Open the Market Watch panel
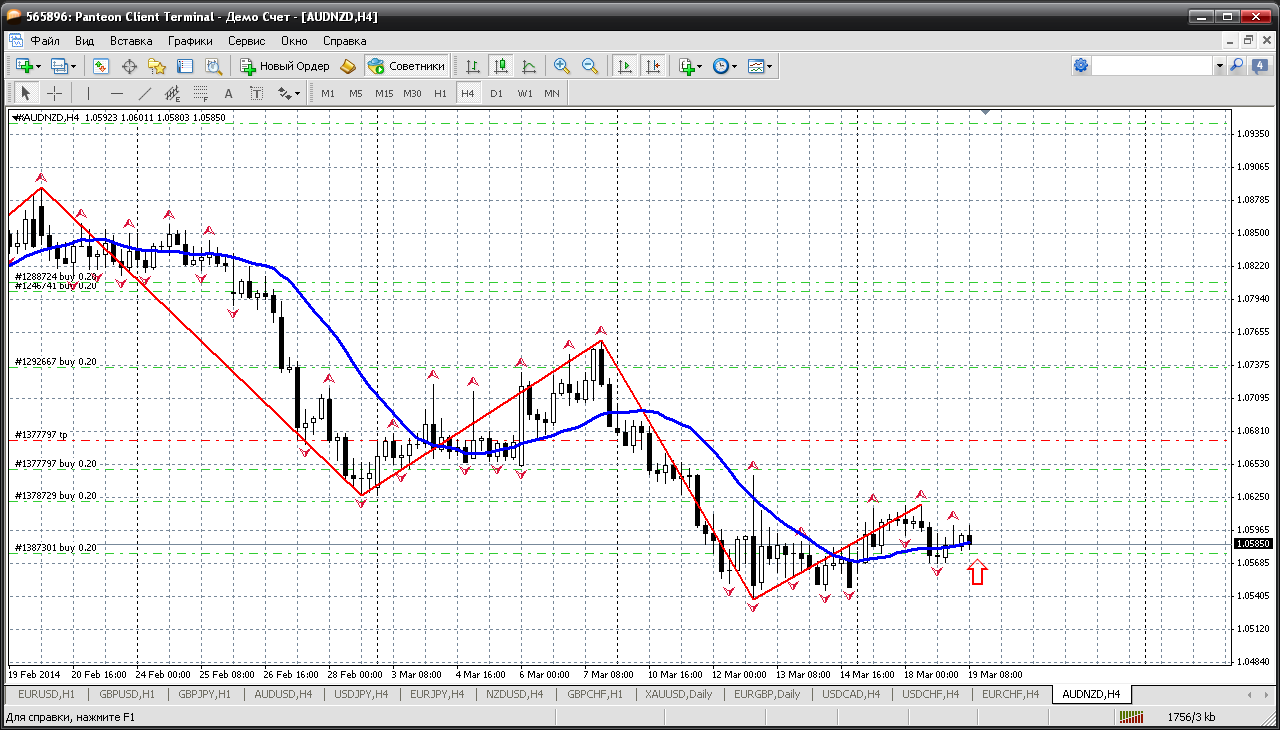 click(101, 66)
